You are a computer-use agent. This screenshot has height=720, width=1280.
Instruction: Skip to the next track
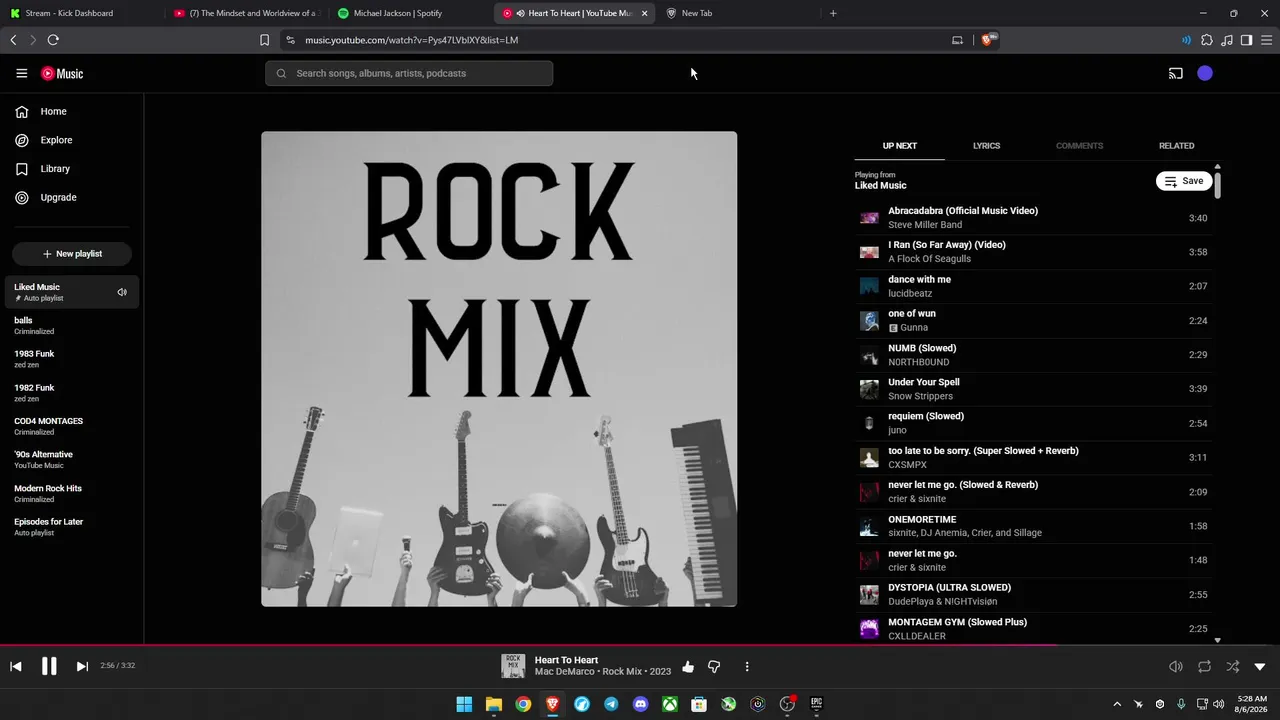coord(82,666)
